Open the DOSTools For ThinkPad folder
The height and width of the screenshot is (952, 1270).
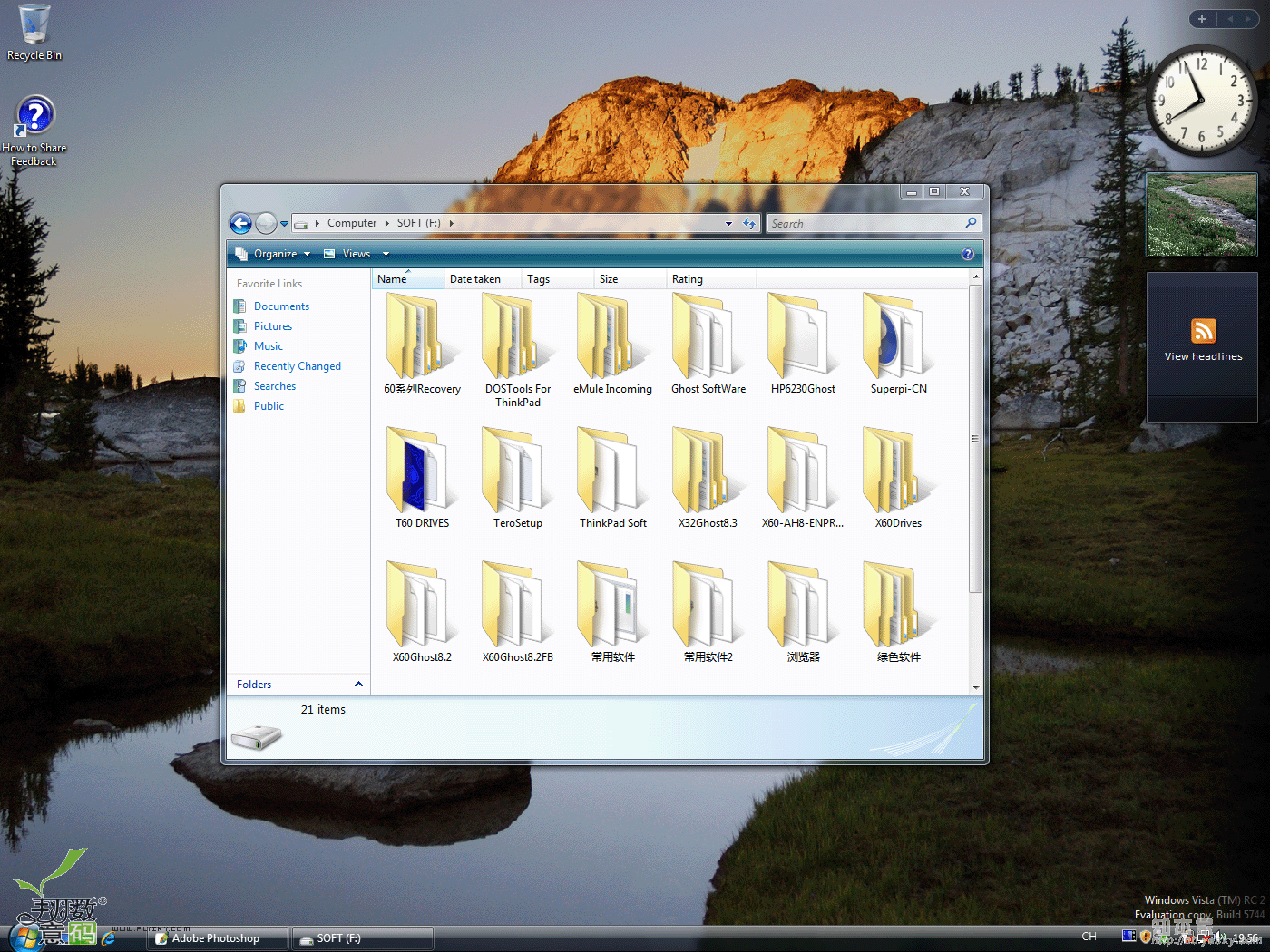pos(517,349)
